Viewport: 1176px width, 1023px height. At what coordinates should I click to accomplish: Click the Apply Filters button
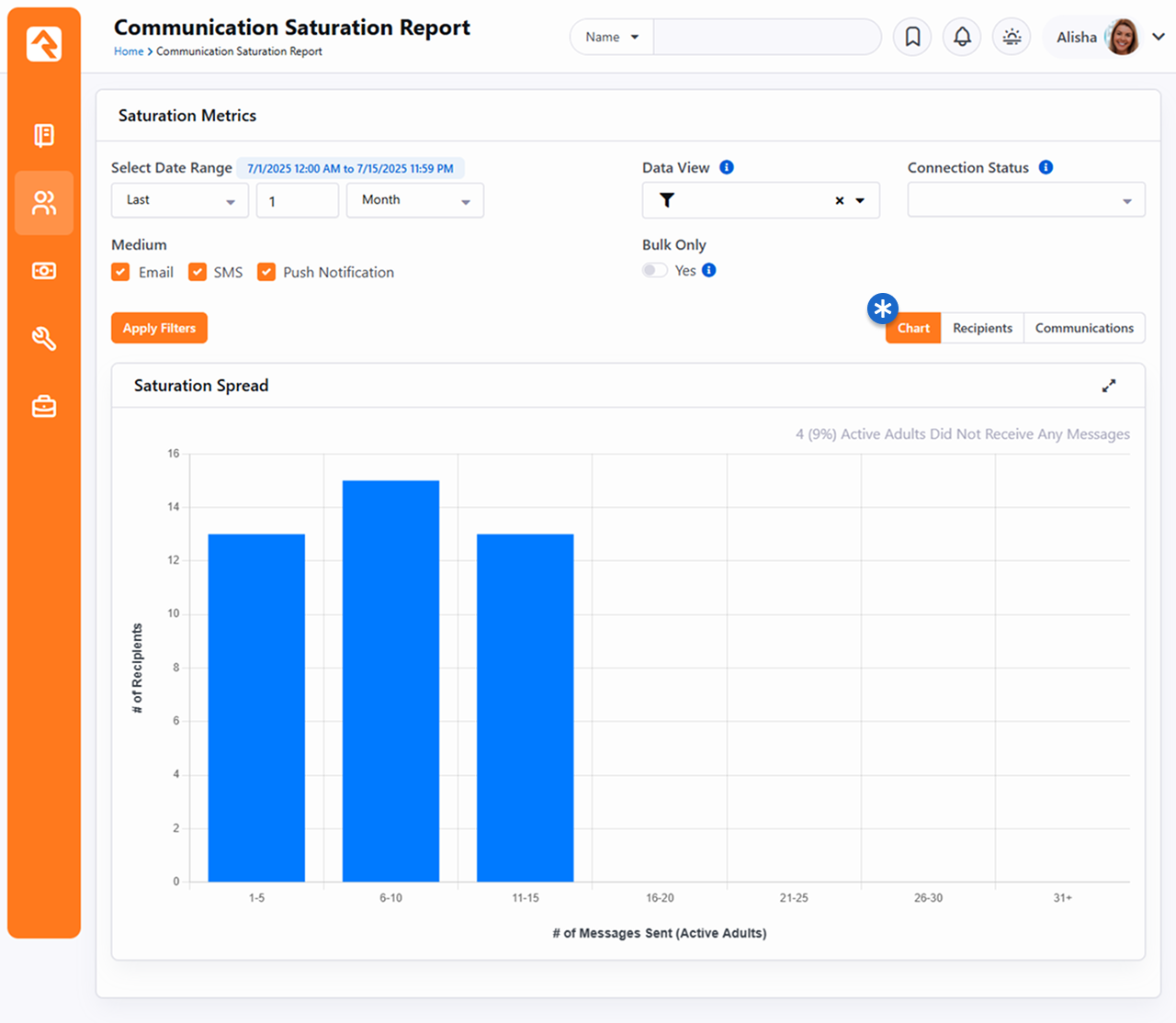click(x=159, y=328)
